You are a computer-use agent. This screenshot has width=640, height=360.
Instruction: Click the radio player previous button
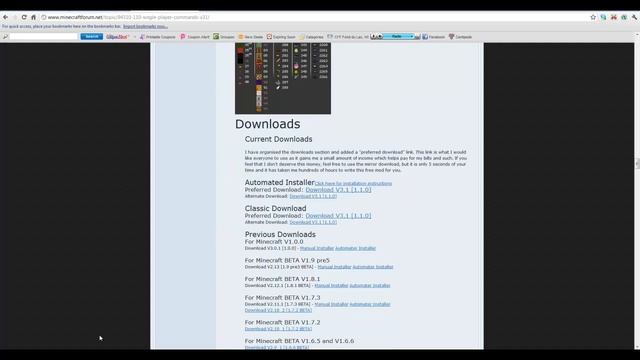pyautogui.click(x=373, y=36)
